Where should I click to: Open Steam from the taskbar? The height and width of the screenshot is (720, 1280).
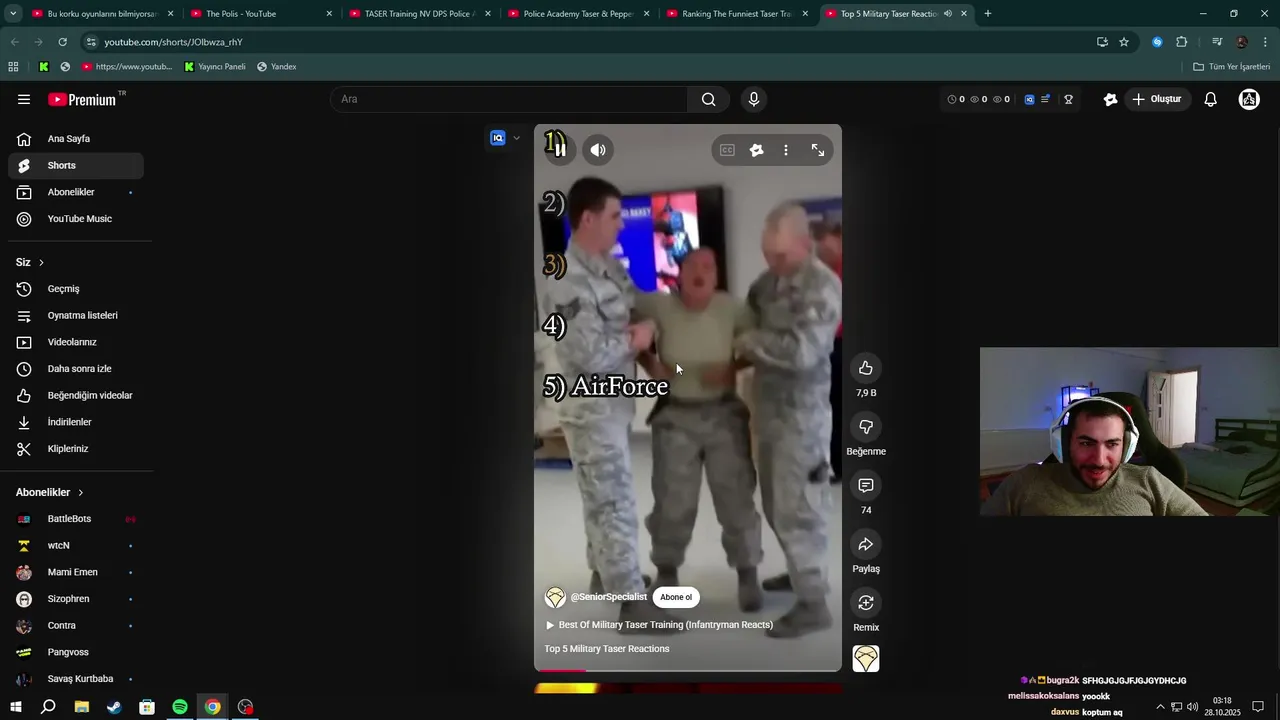click(114, 707)
